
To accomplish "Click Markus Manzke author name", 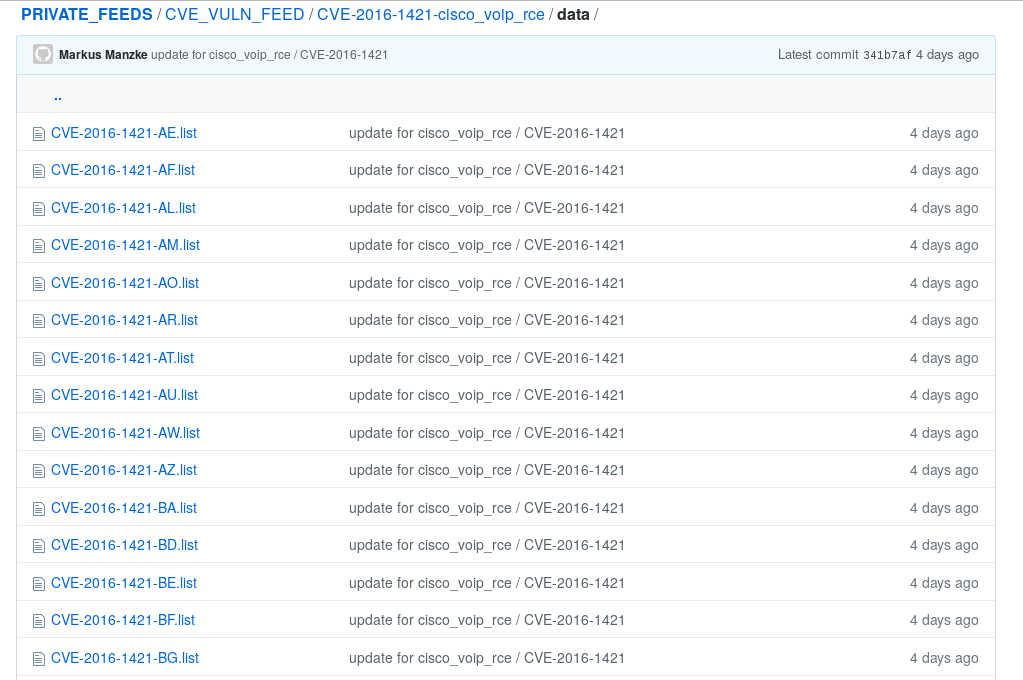I will [103, 55].
